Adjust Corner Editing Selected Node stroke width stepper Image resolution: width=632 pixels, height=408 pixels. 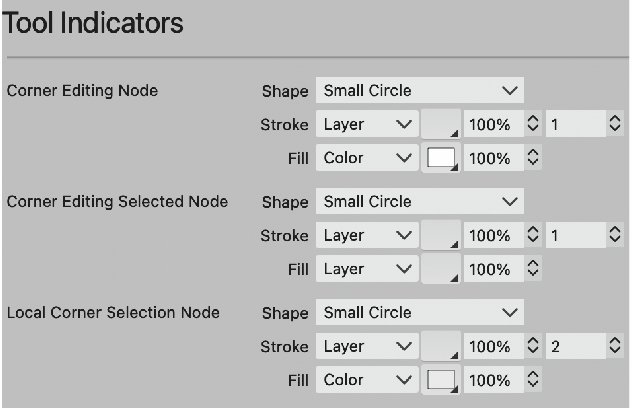(x=615, y=234)
